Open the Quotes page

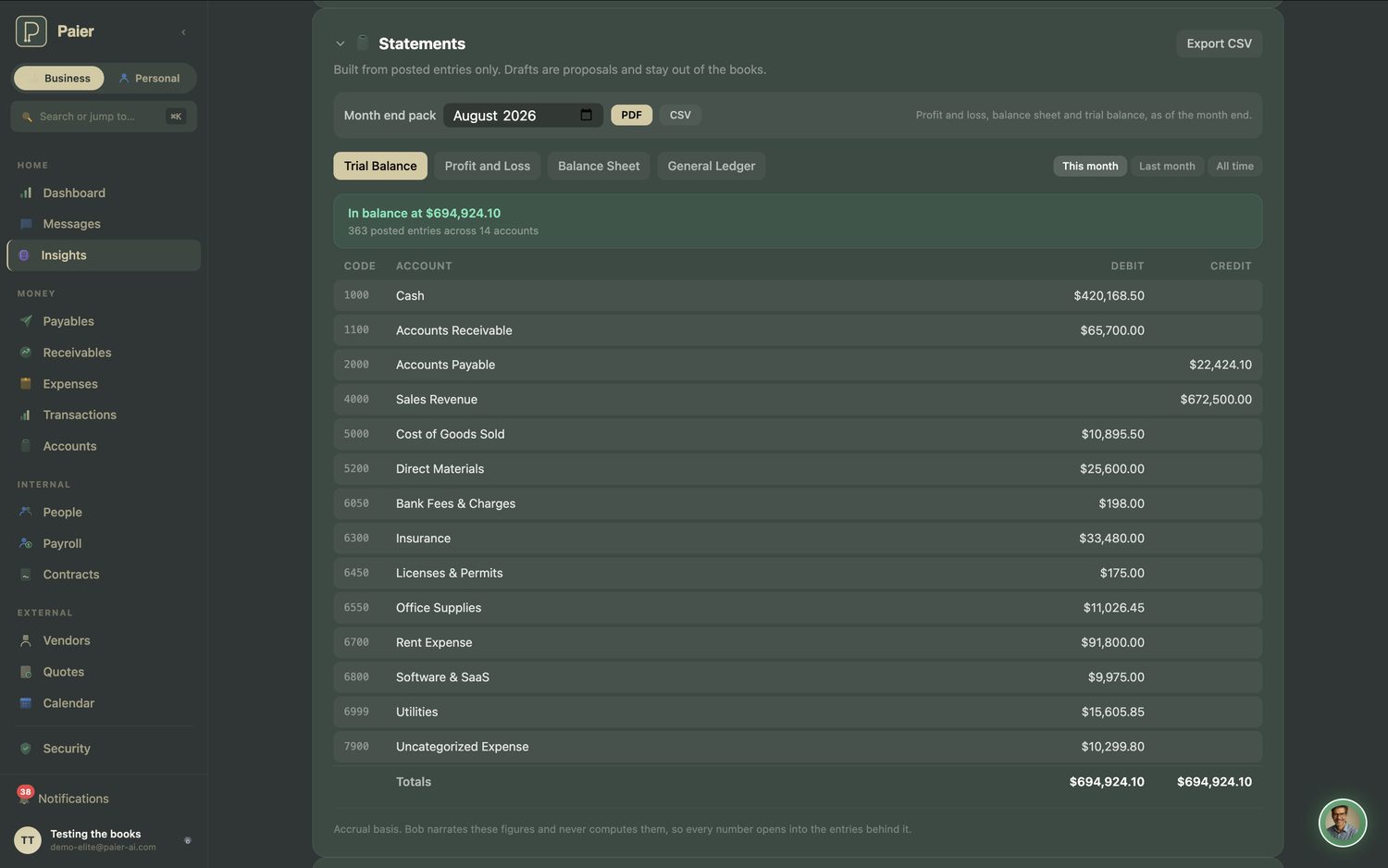click(104, 672)
